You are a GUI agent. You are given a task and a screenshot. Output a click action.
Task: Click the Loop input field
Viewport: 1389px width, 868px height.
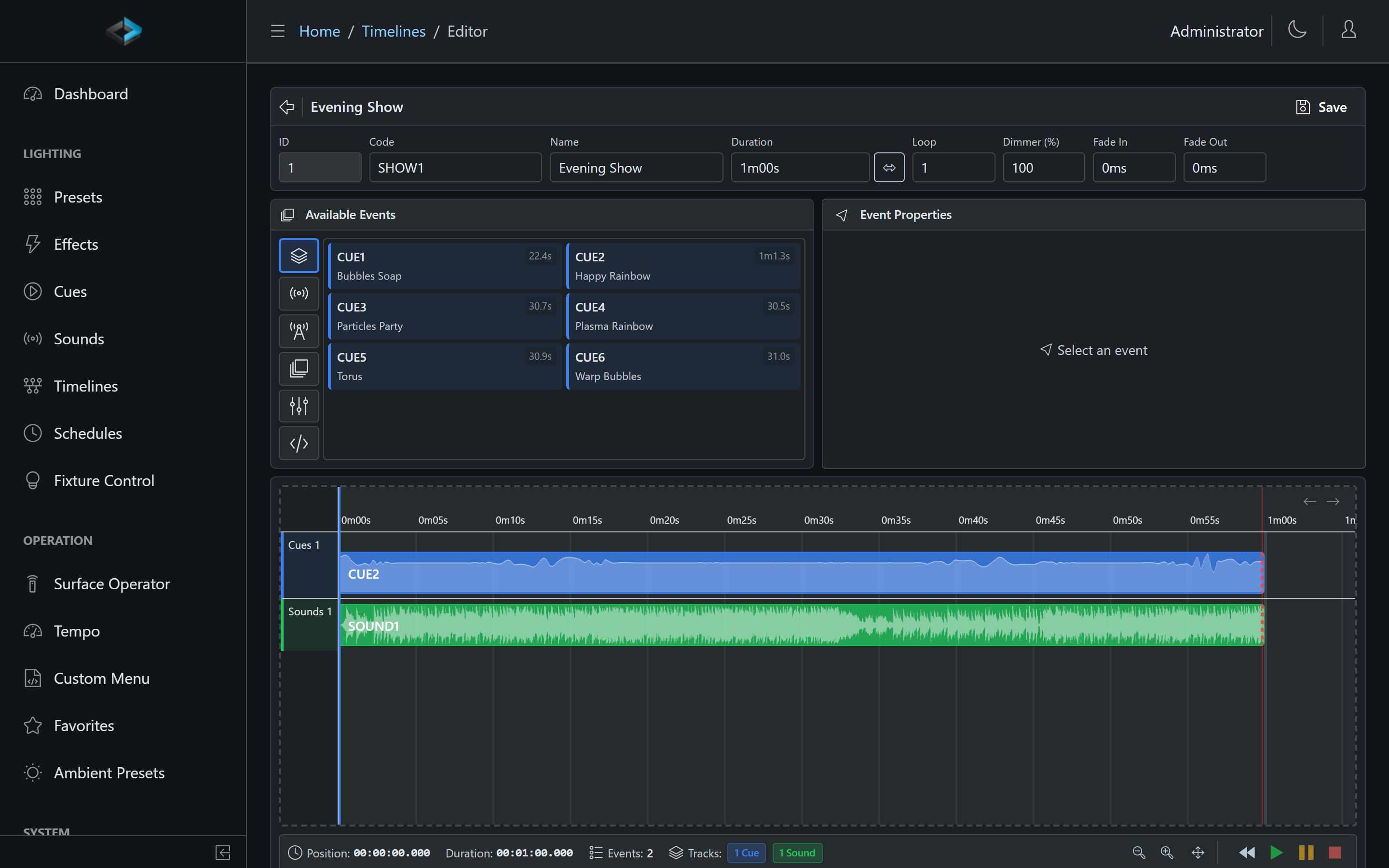pos(953,168)
